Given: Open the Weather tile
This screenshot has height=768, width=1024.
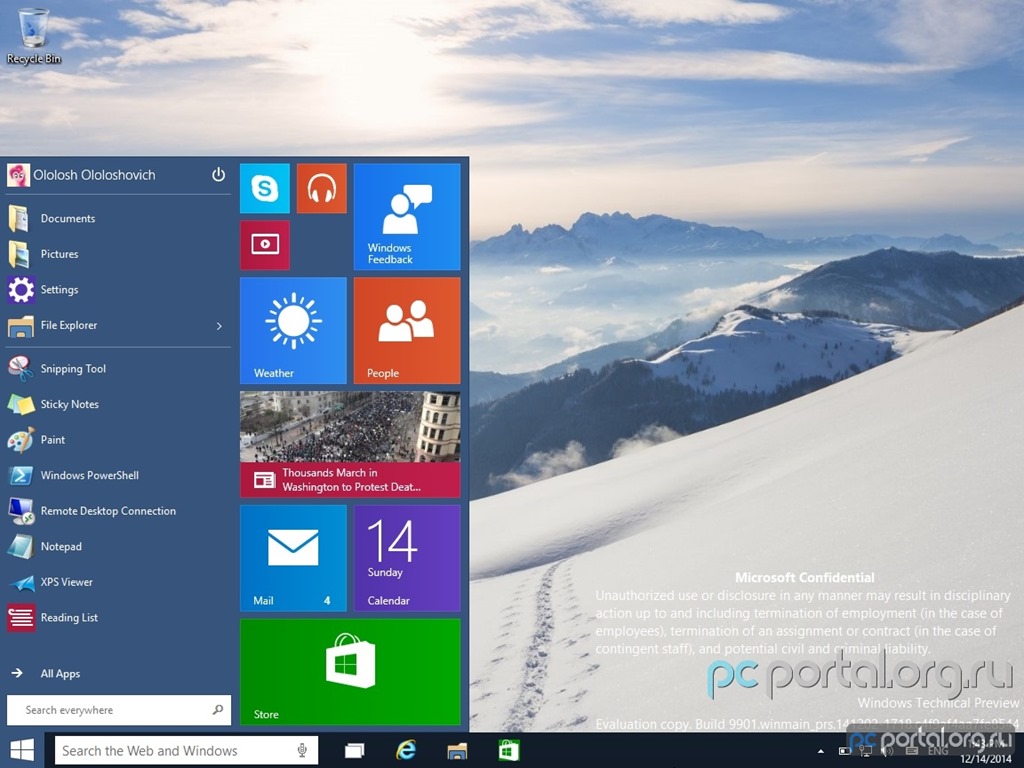Looking at the screenshot, I should (x=293, y=330).
